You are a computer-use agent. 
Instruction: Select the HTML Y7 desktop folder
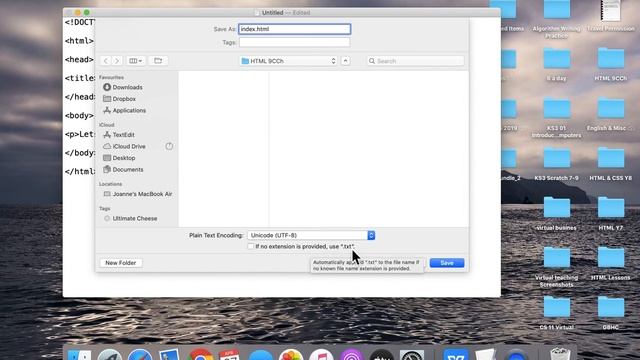tap(611, 214)
